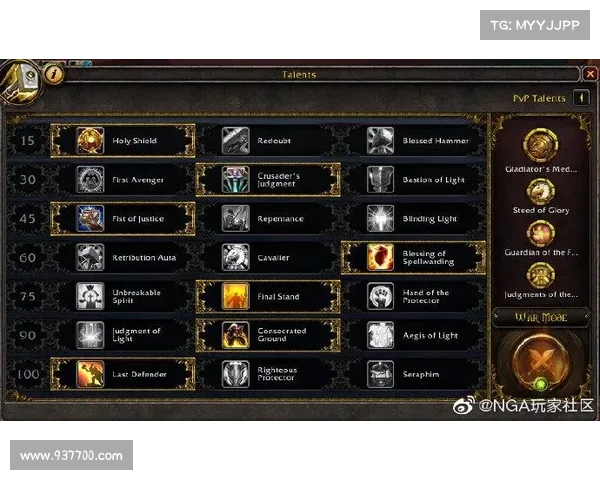The image size is (600, 480).
Task: Select the Bastion of Light icon
Action: coord(380,180)
